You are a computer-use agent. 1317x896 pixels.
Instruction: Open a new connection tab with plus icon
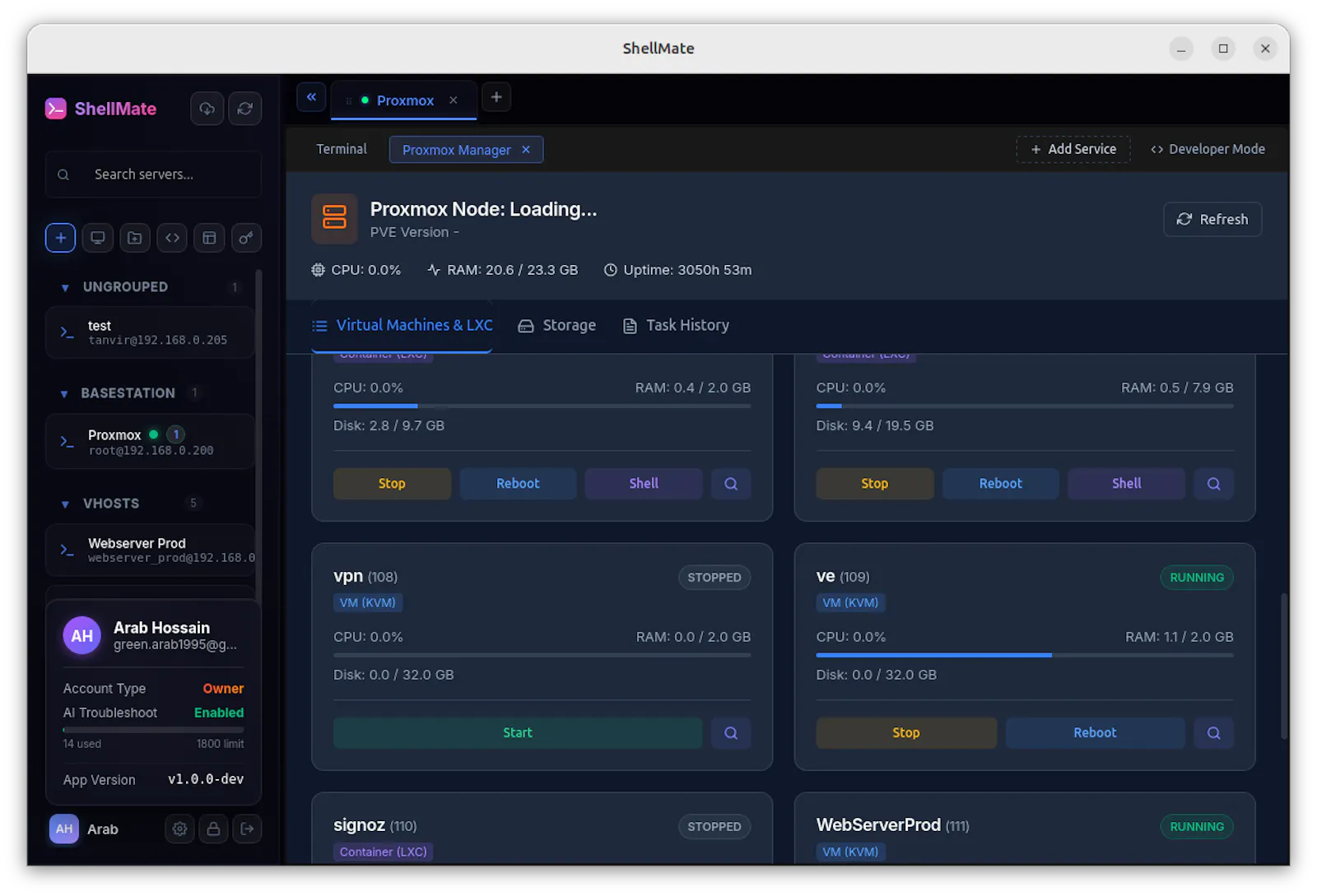(x=496, y=97)
